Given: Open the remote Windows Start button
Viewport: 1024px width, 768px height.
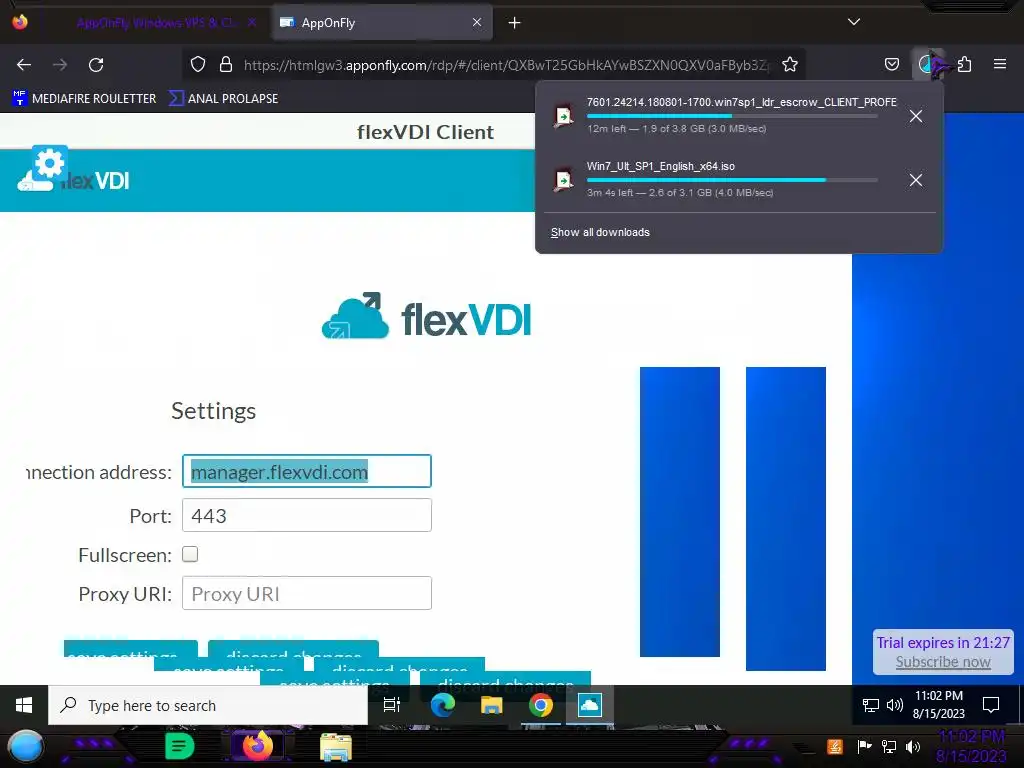Looking at the screenshot, I should point(24,705).
